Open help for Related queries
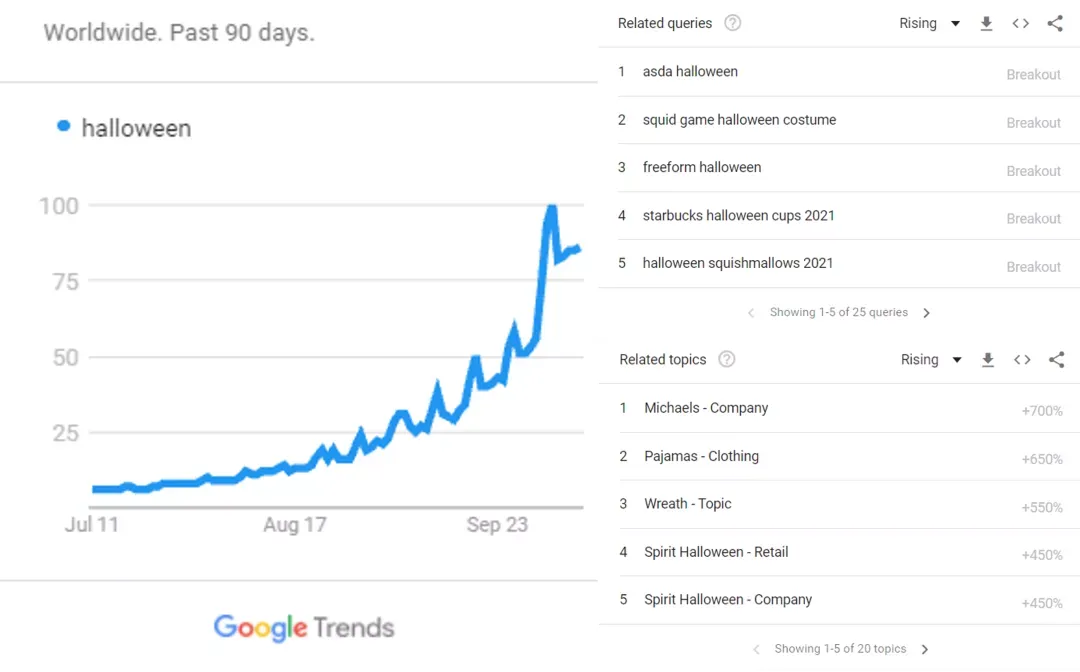The height and width of the screenshot is (672, 1080). (x=733, y=23)
